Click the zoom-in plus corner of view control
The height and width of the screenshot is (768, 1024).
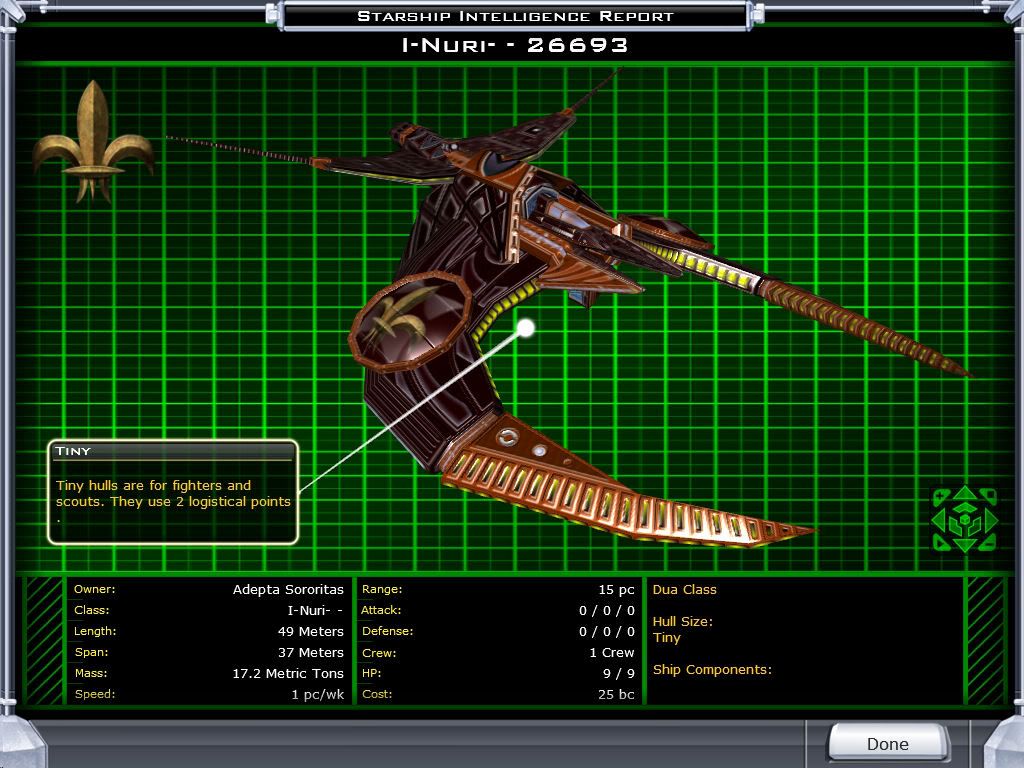click(940, 498)
